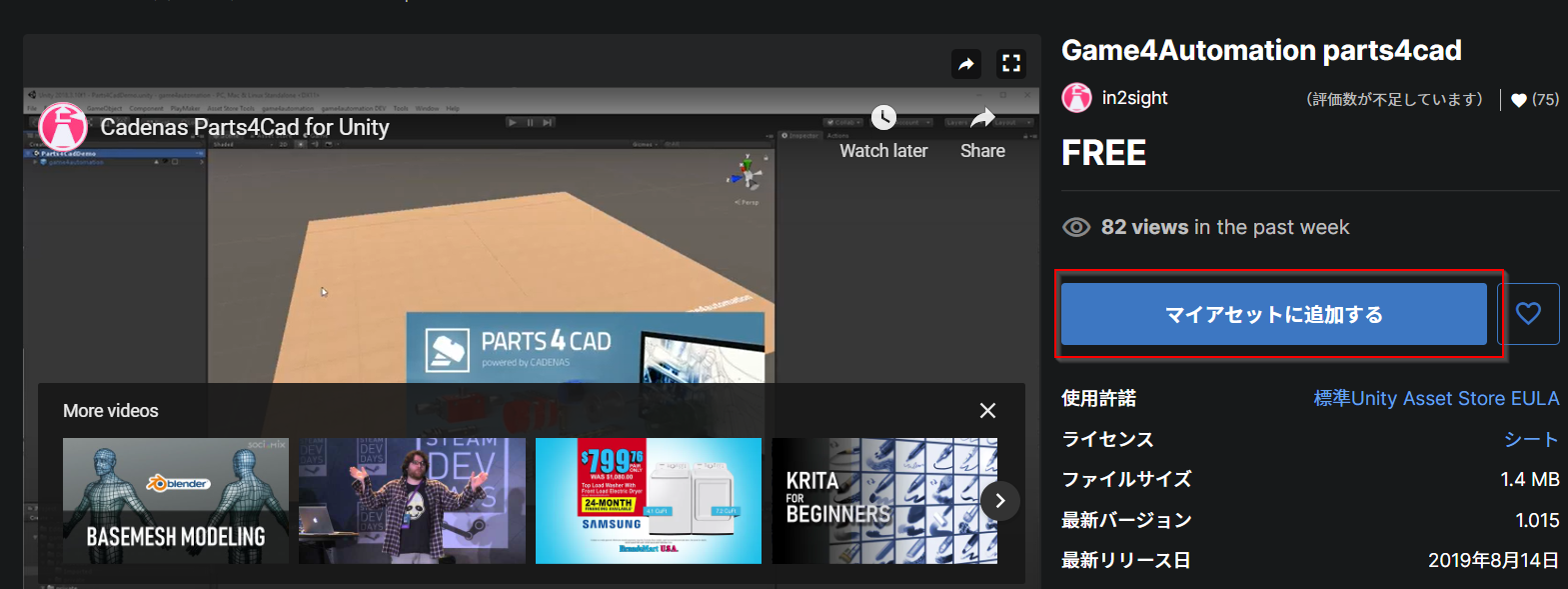Click the 最新バージョン label
1568x589 pixels.
point(1126,520)
